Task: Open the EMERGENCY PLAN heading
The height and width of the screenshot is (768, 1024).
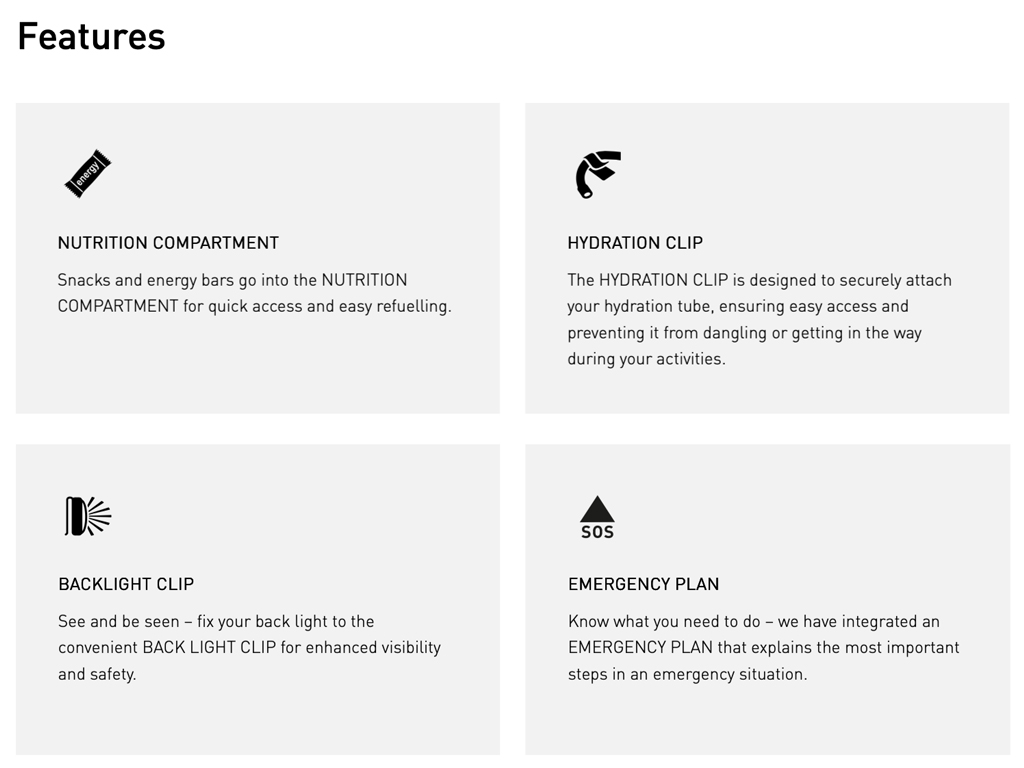Action: 643,584
